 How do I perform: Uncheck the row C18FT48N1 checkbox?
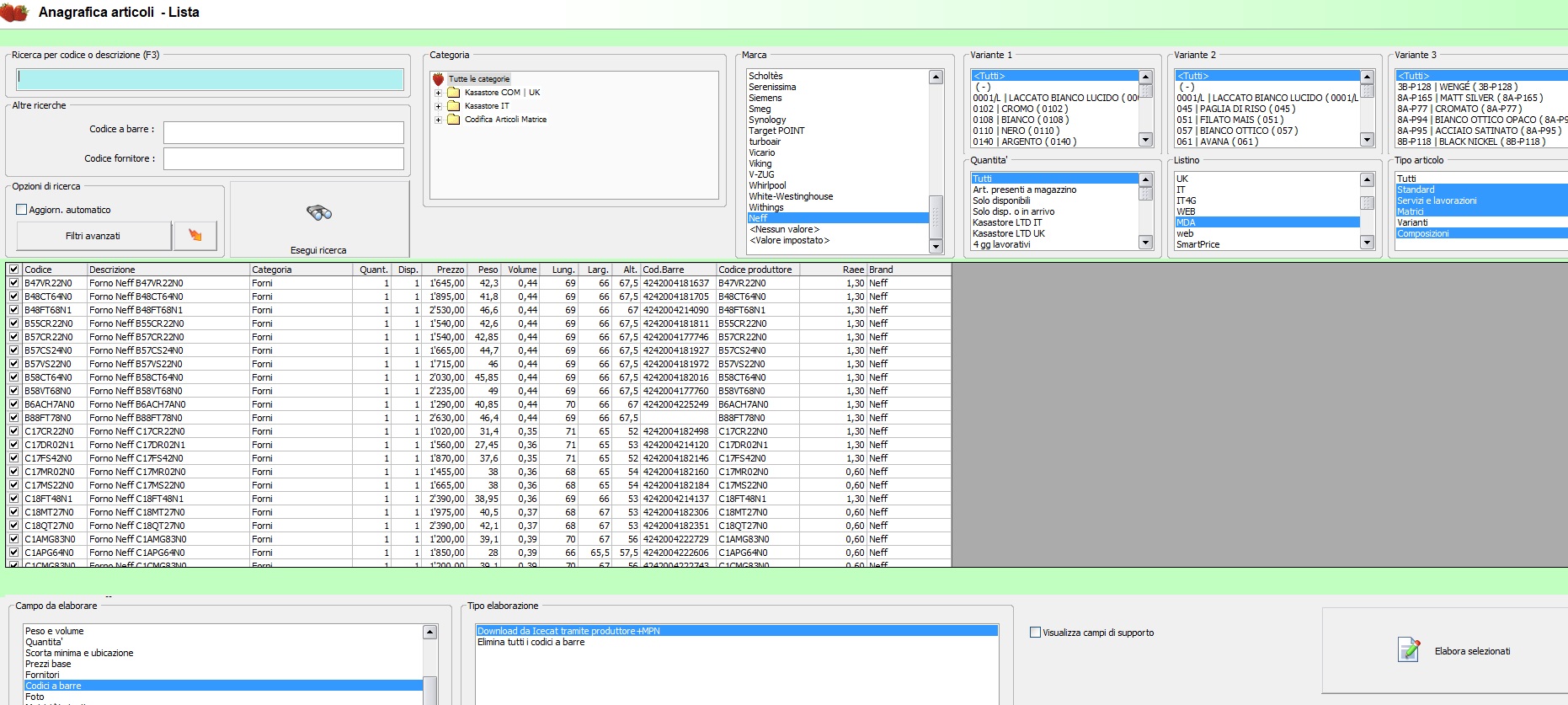tap(13, 499)
